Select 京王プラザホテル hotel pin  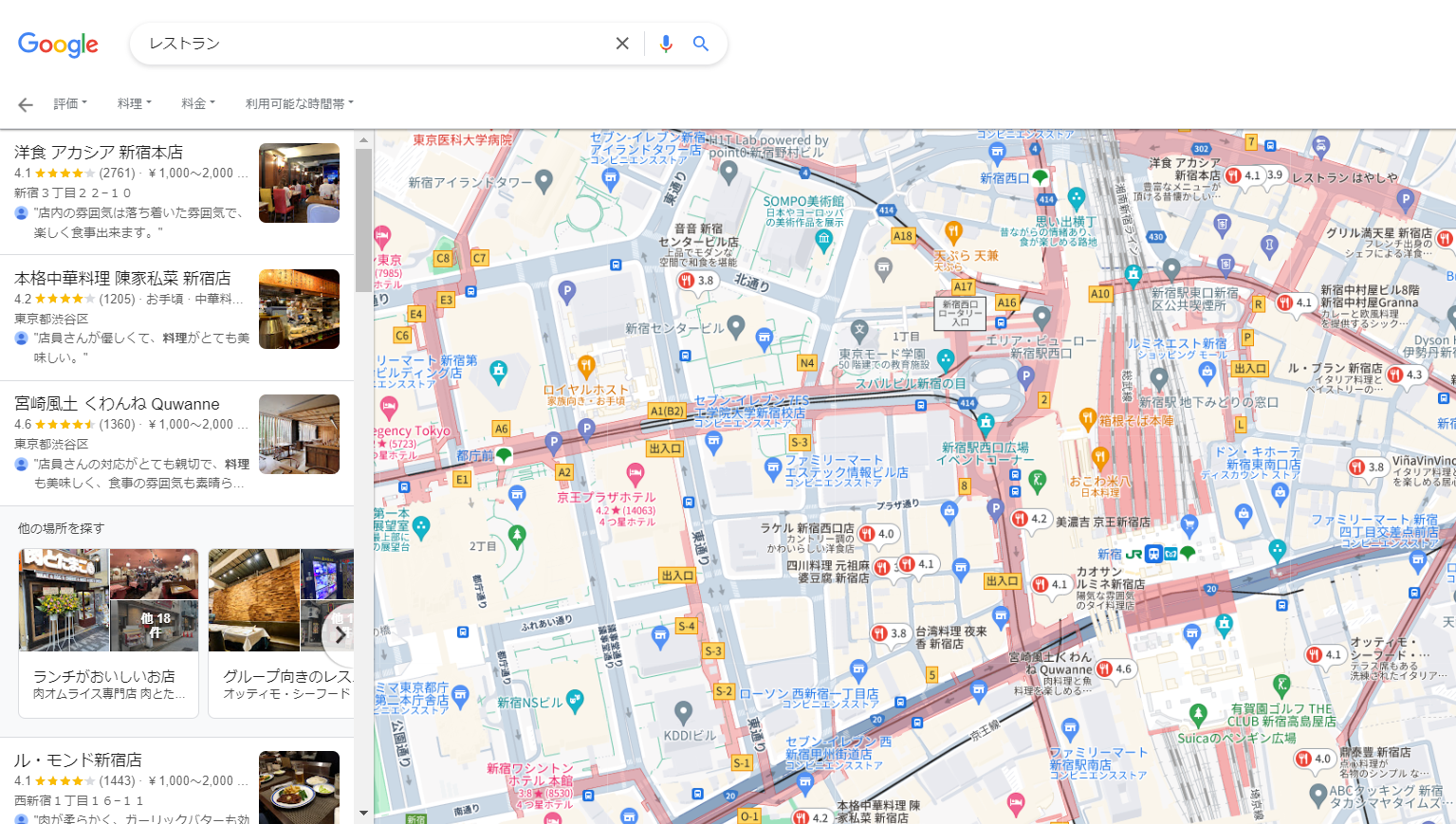click(636, 473)
